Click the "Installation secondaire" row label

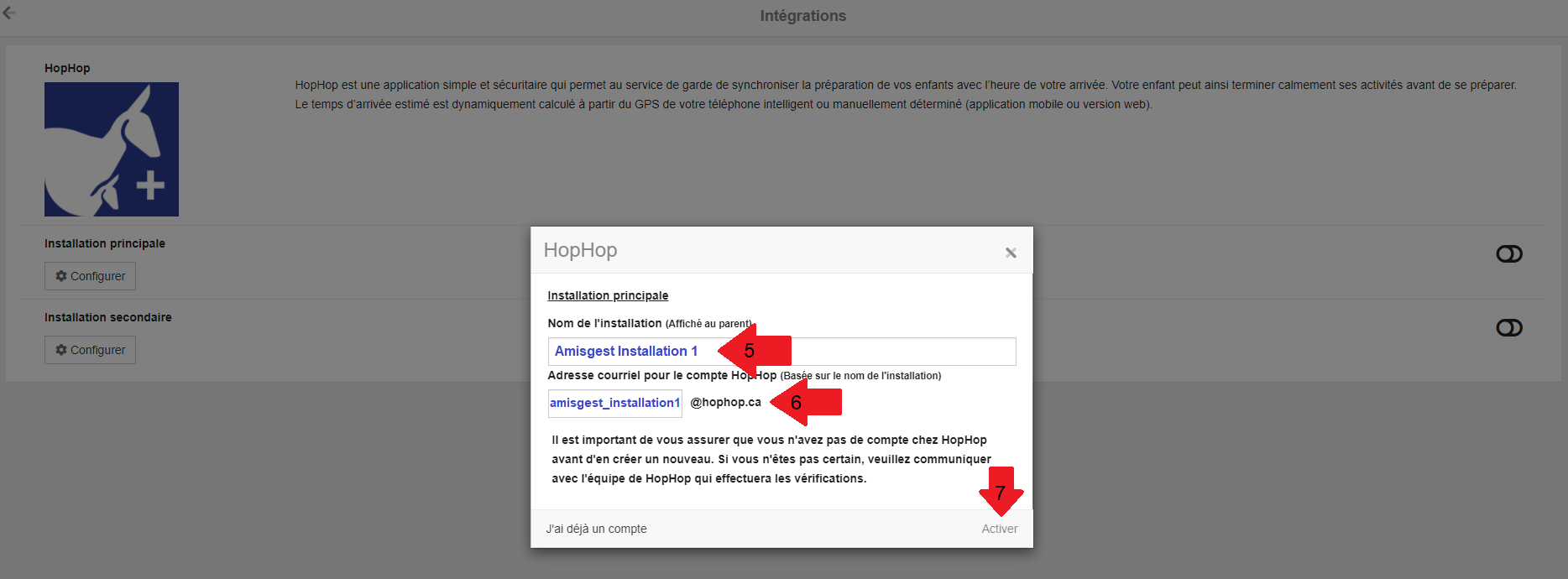pyautogui.click(x=108, y=317)
